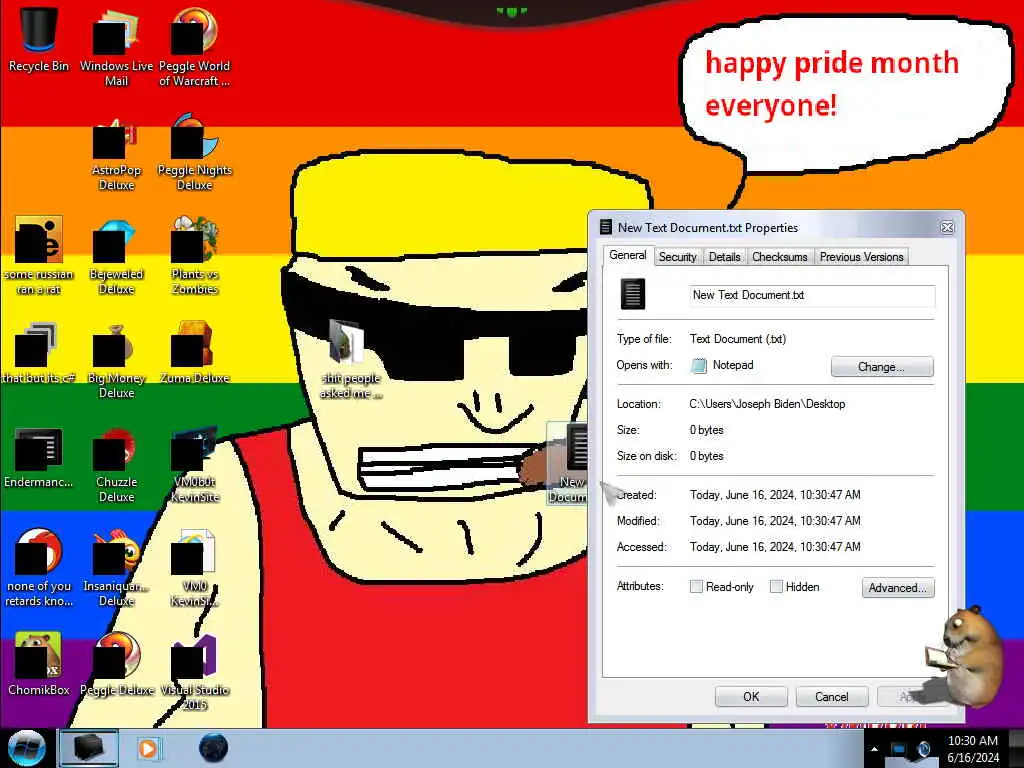
Task: Switch to the Security tab
Action: coord(677,257)
